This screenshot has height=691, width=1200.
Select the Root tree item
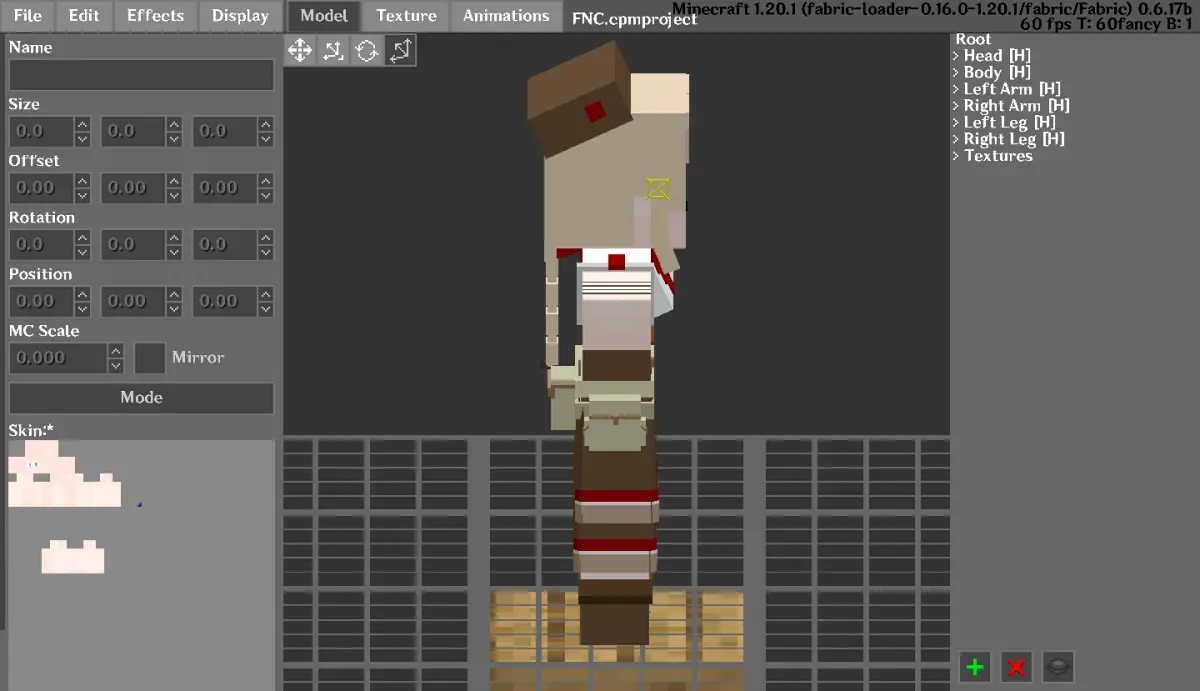pyautogui.click(x=974, y=39)
